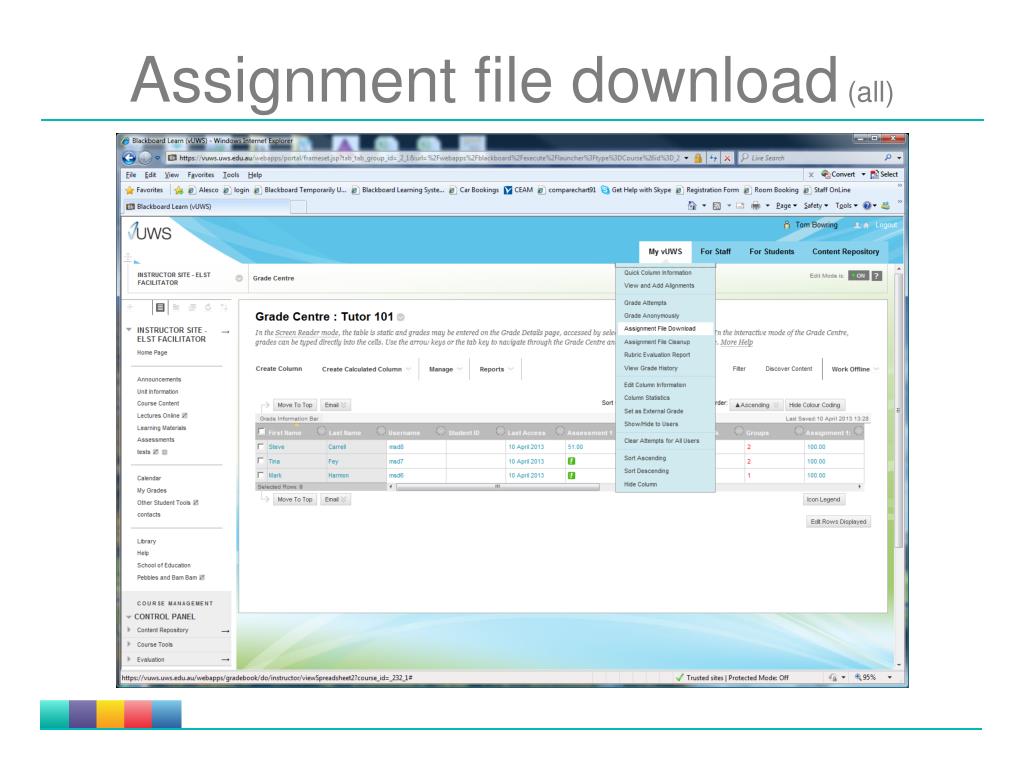Viewport: 1024px width, 768px height.
Task: Click the green needs-grading icon in Tina's row
Action: [x=571, y=461]
